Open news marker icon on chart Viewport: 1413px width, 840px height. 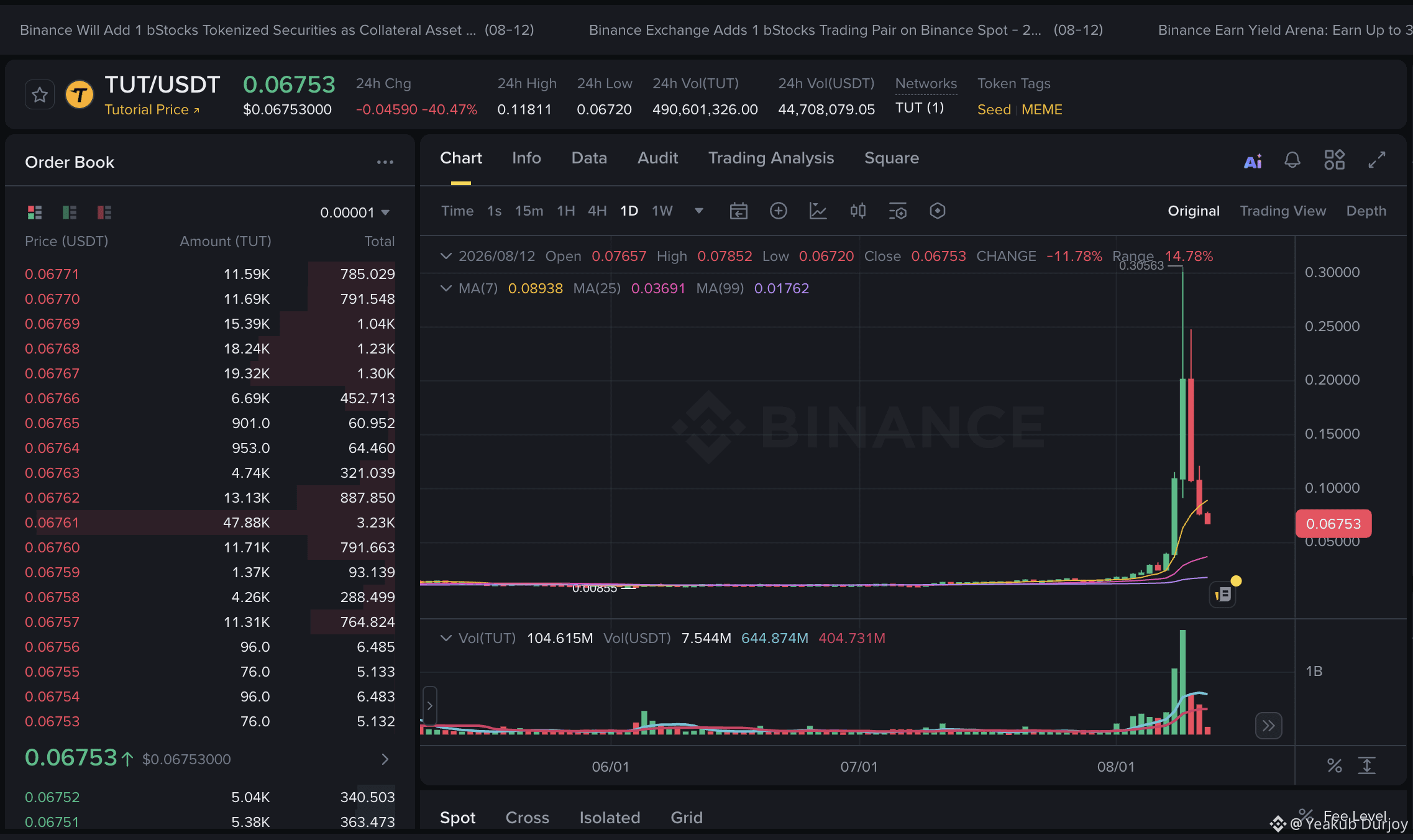[1222, 595]
